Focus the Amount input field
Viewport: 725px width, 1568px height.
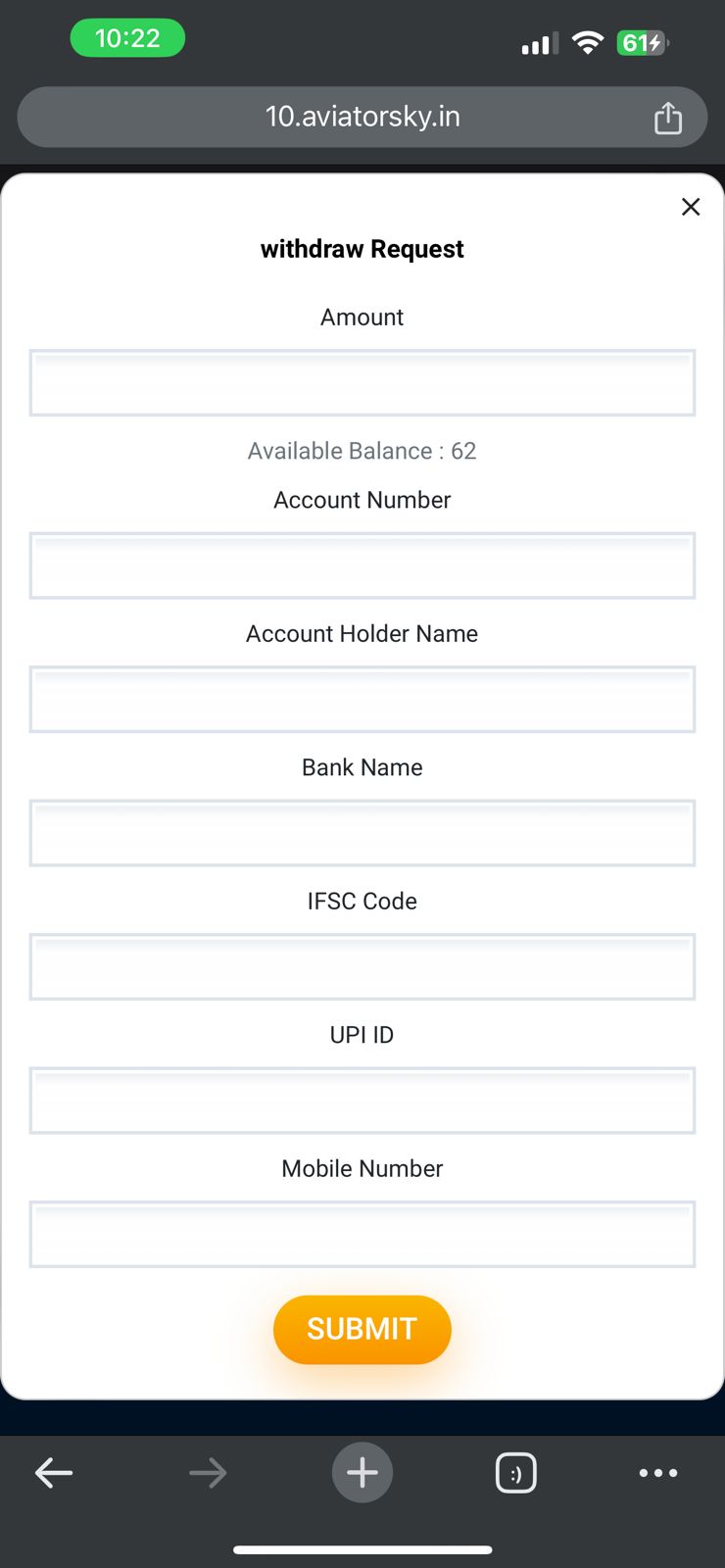[362, 382]
